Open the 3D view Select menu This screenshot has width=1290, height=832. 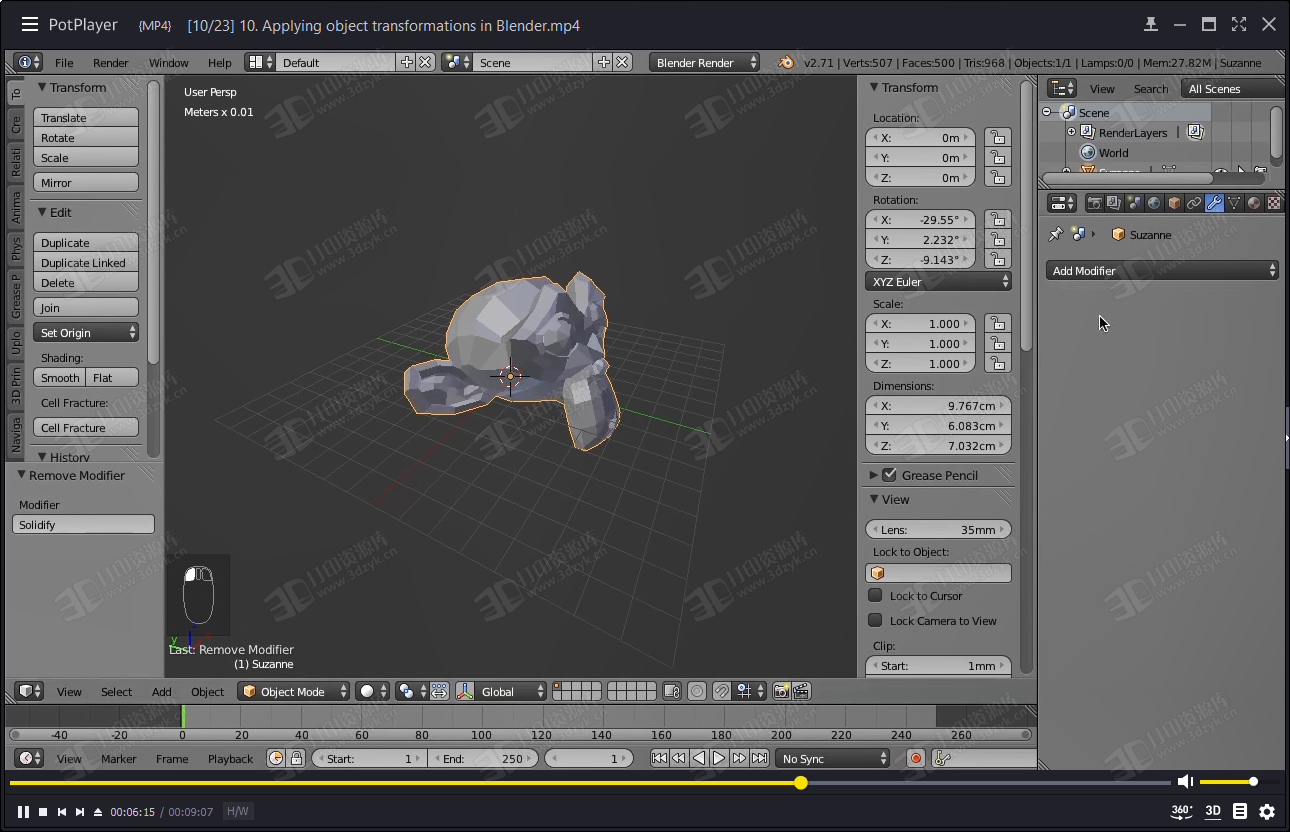(116, 691)
